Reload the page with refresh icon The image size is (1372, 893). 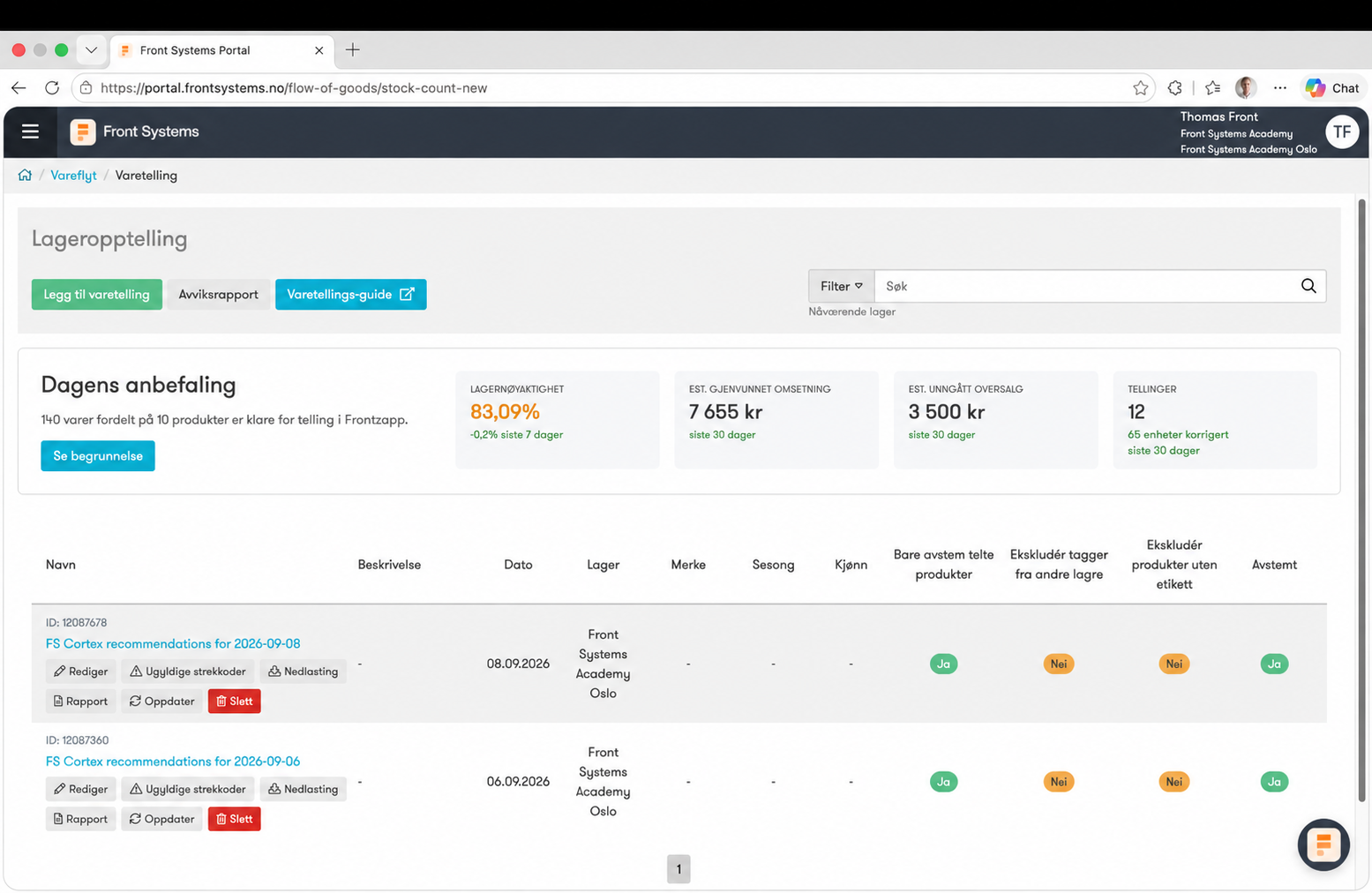52,87
